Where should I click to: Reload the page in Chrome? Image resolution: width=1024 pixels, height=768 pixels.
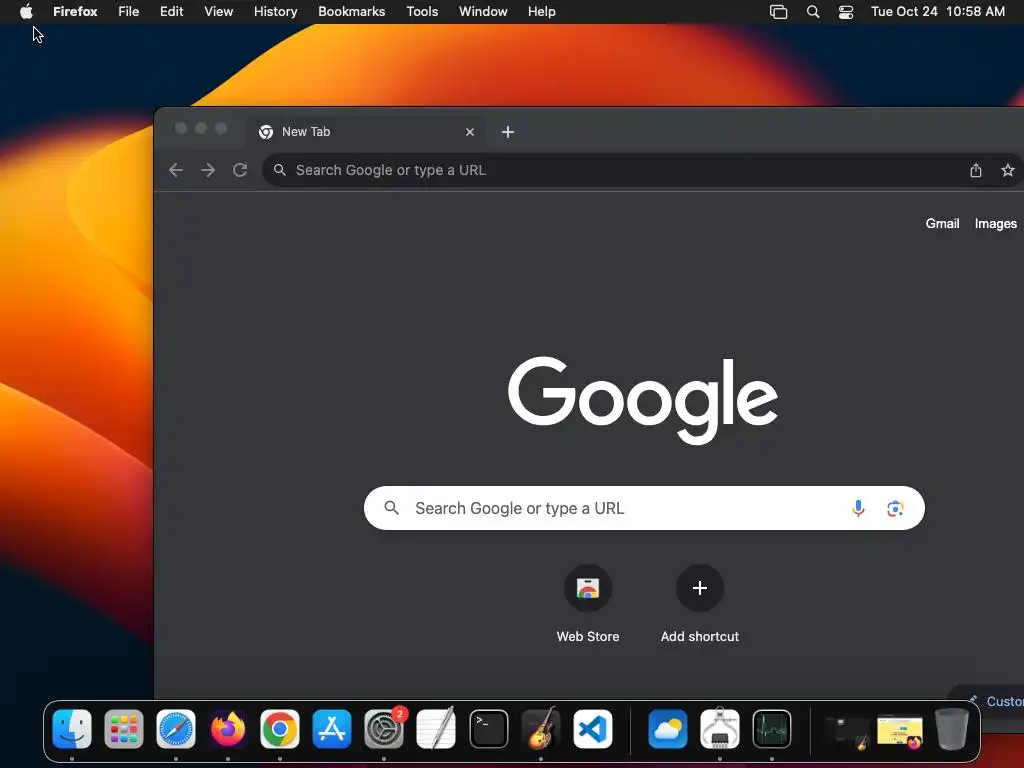point(240,170)
